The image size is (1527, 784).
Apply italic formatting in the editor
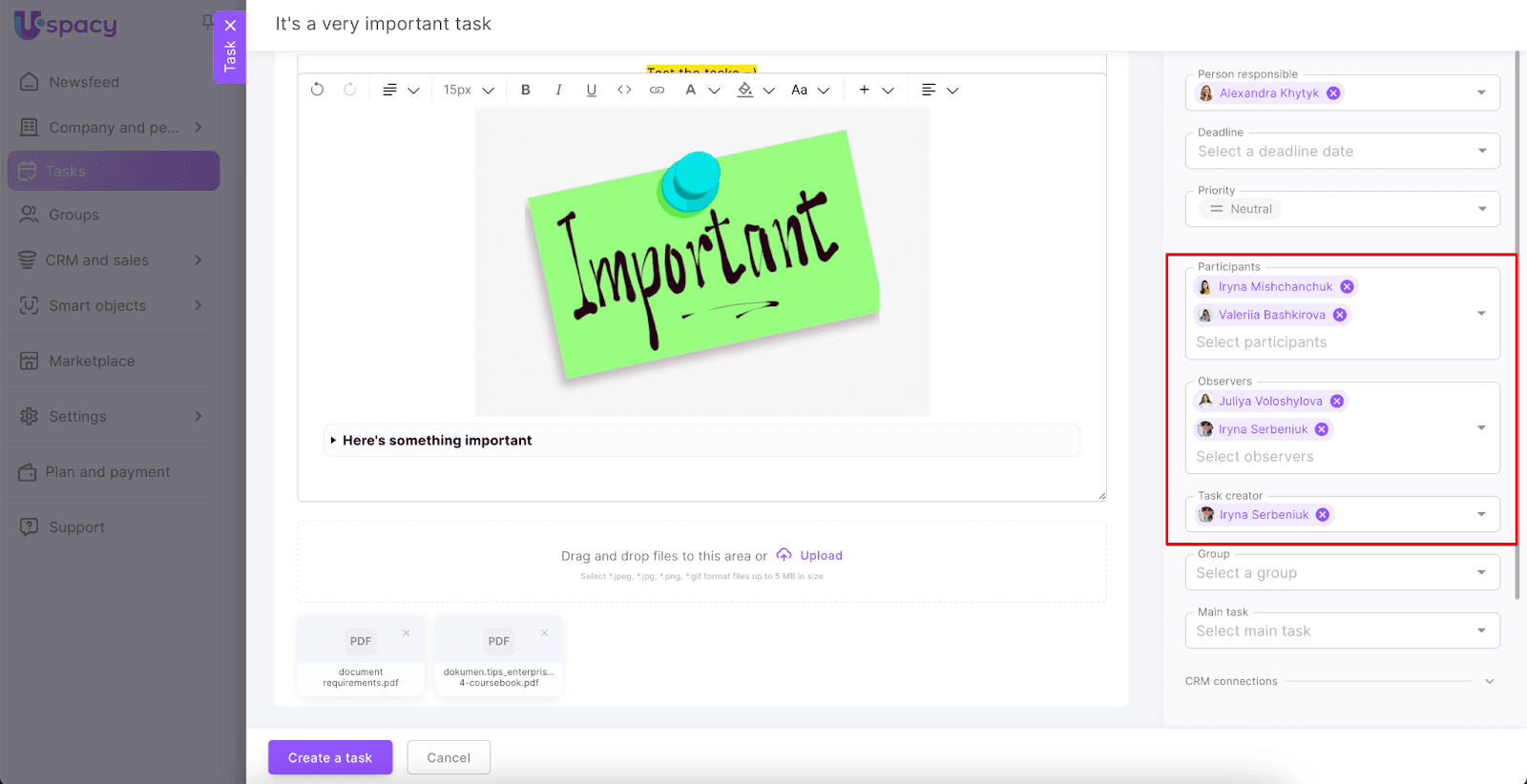tap(558, 90)
